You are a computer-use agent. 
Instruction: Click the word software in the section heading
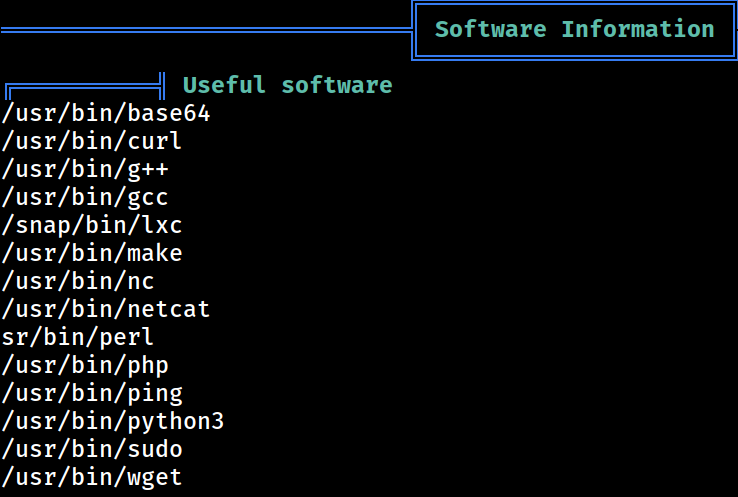337,85
